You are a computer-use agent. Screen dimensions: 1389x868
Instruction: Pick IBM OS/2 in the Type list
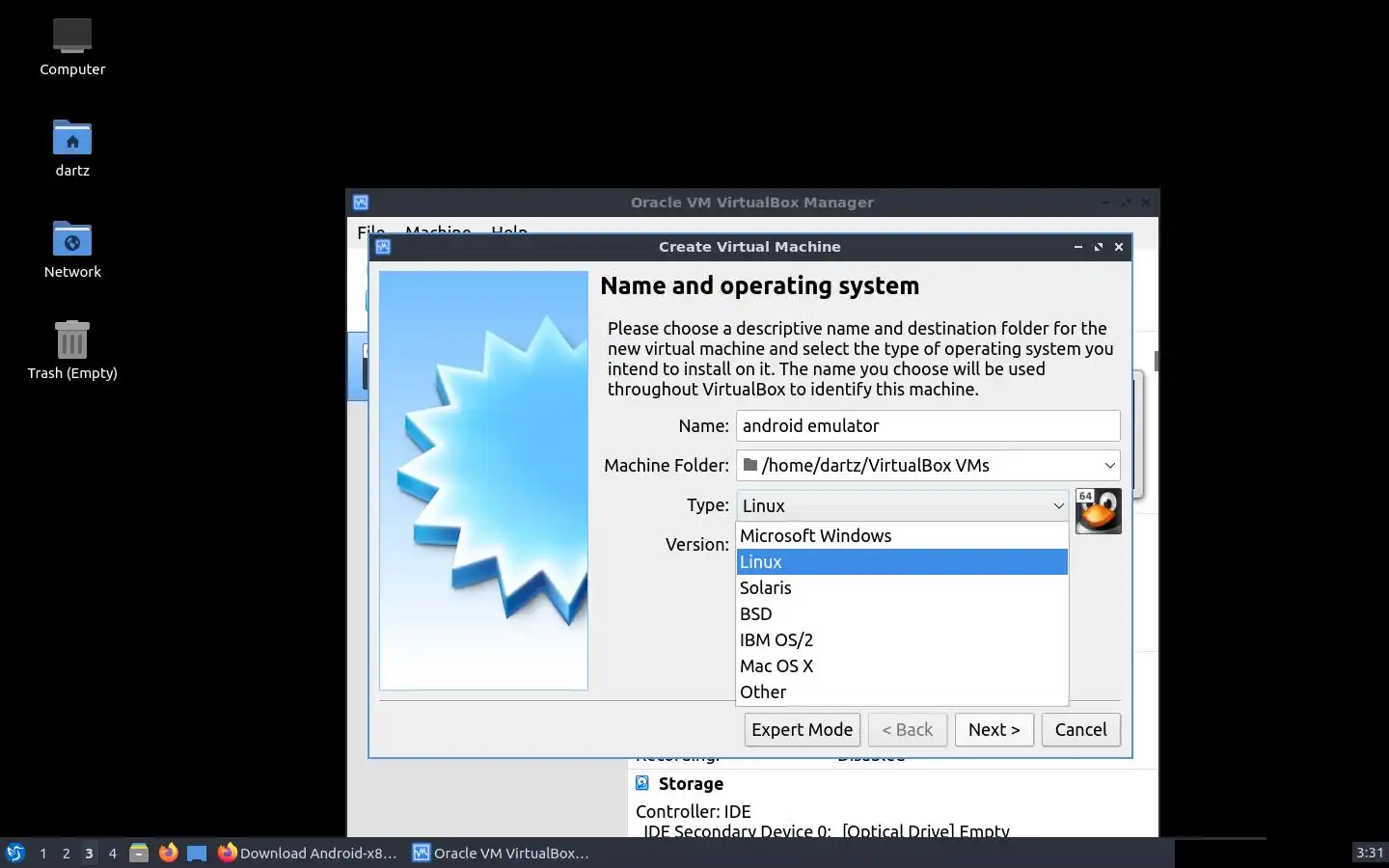[x=902, y=639]
